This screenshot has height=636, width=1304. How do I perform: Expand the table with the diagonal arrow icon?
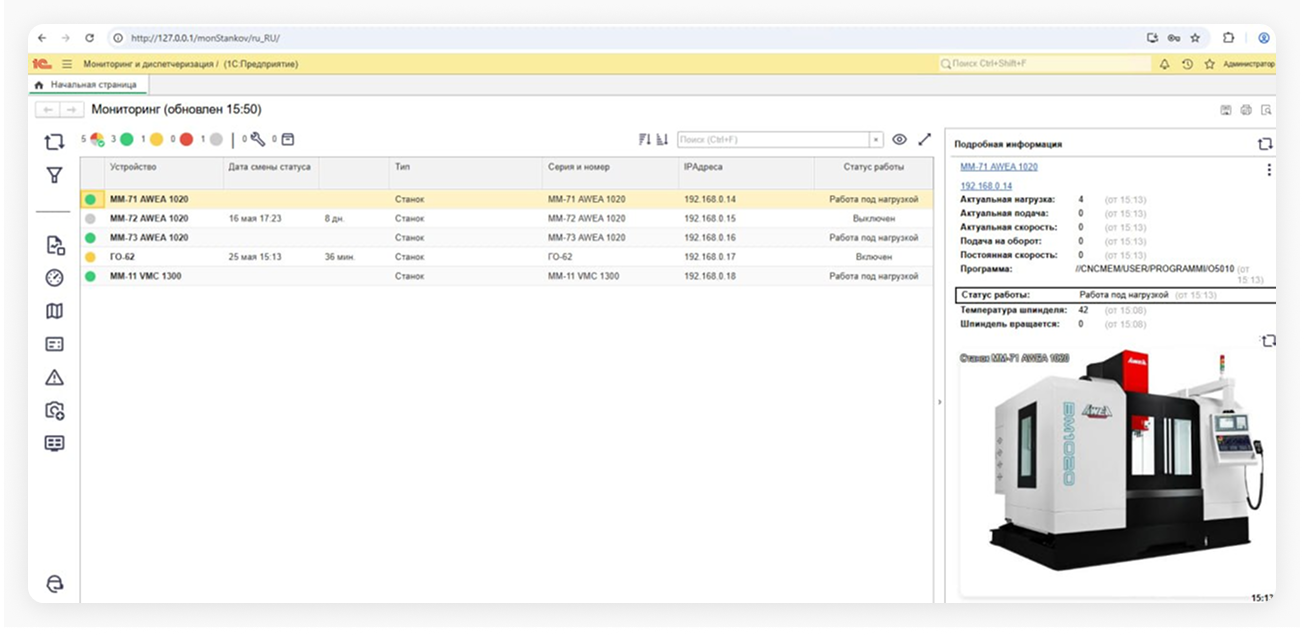coord(925,140)
